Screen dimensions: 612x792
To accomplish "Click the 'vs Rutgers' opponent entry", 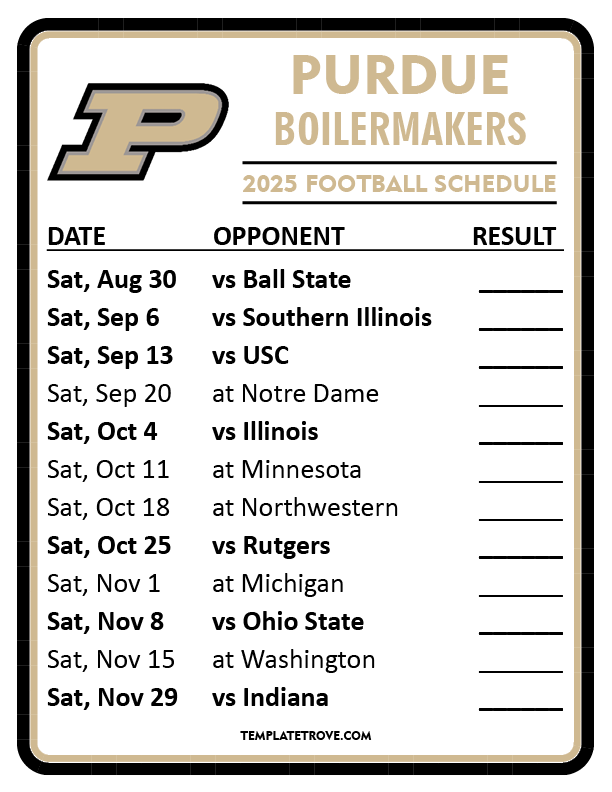I will pos(271,546).
